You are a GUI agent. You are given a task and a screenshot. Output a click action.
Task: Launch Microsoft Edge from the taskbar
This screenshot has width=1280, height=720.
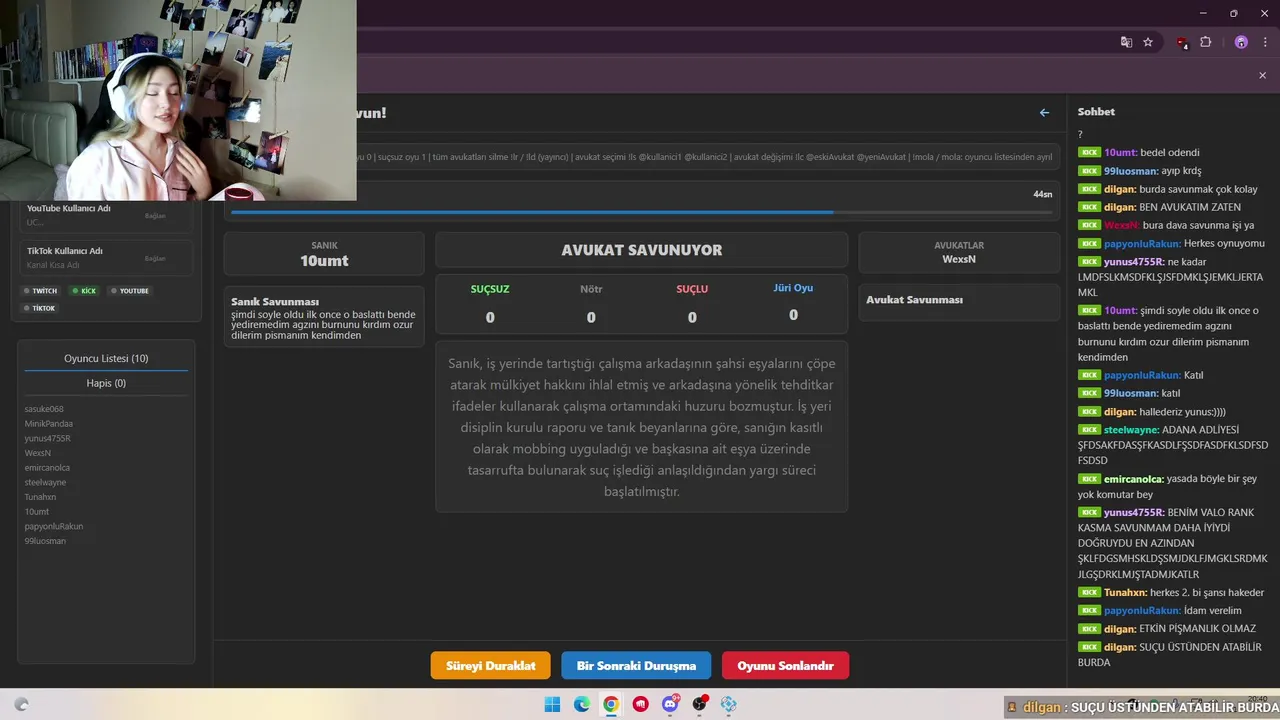pos(582,704)
